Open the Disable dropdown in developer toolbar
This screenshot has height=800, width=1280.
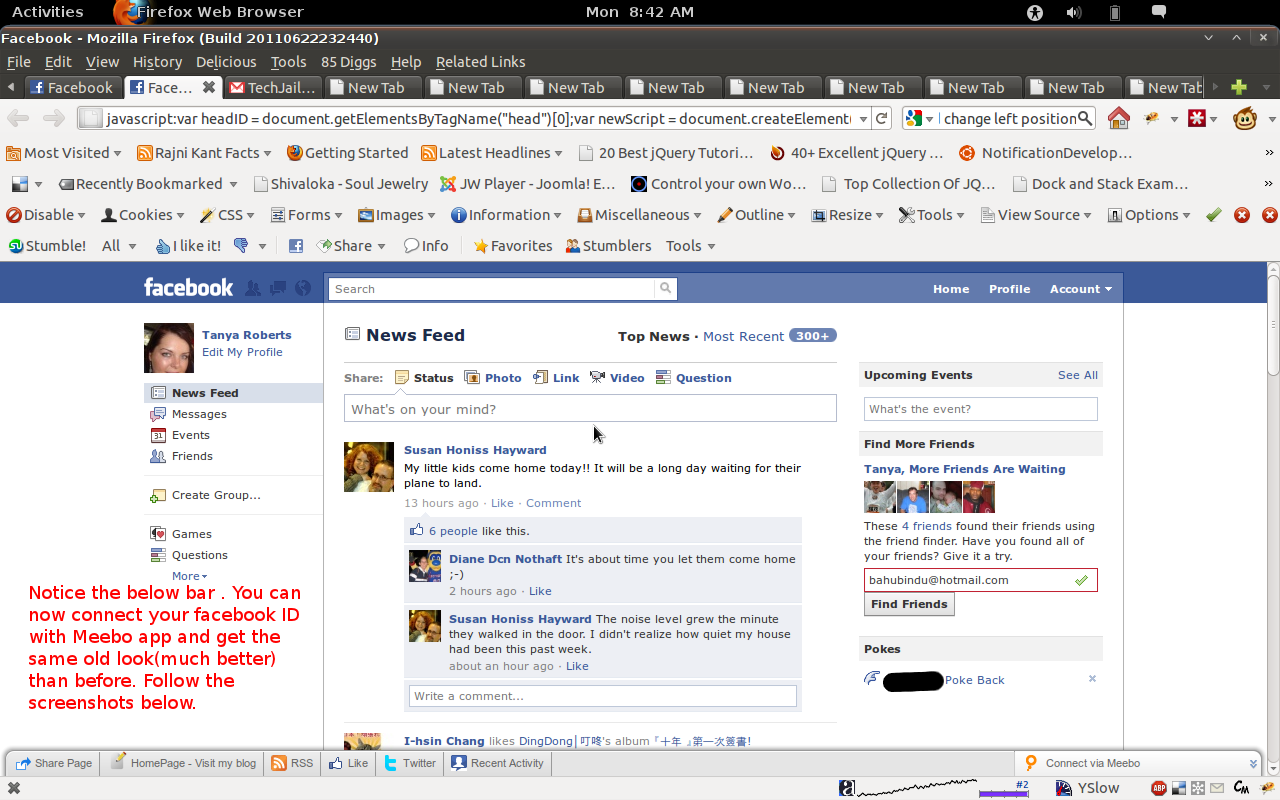point(47,215)
